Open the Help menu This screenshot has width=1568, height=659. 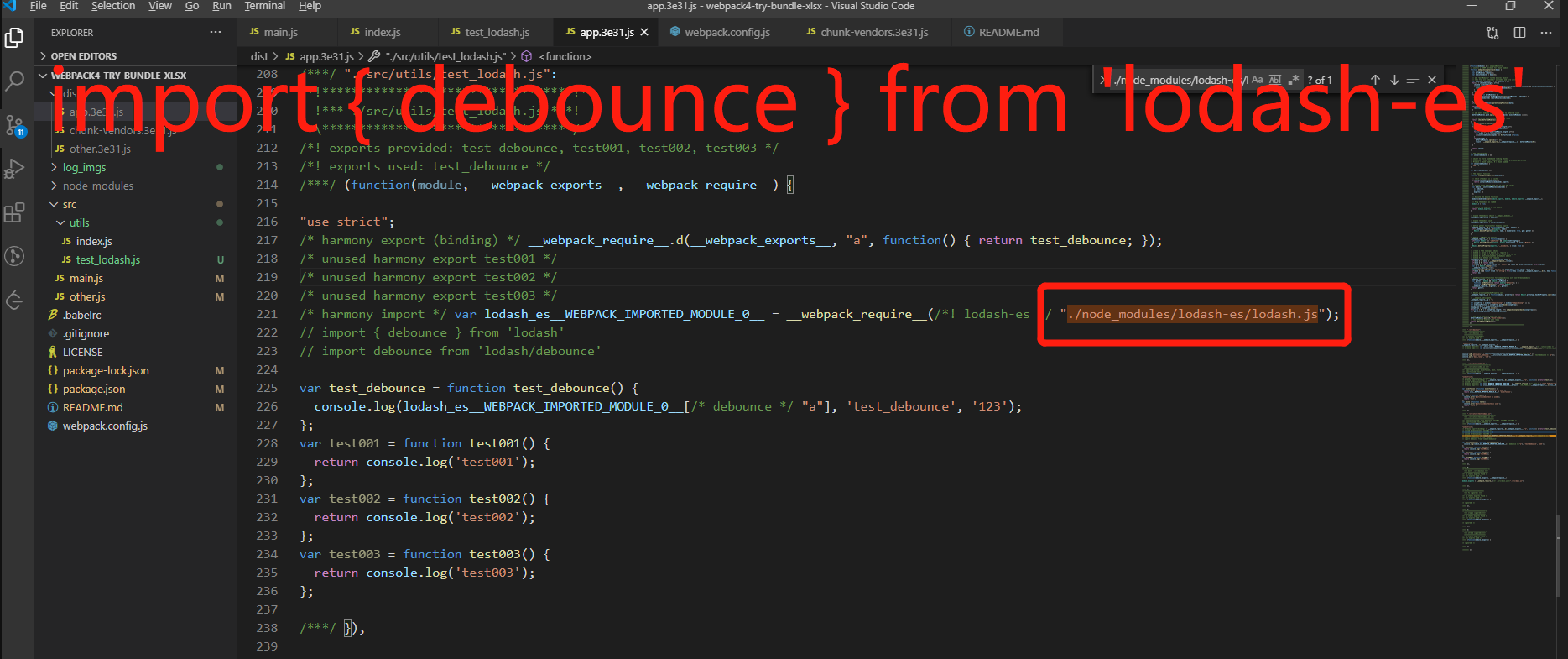(x=310, y=6)
